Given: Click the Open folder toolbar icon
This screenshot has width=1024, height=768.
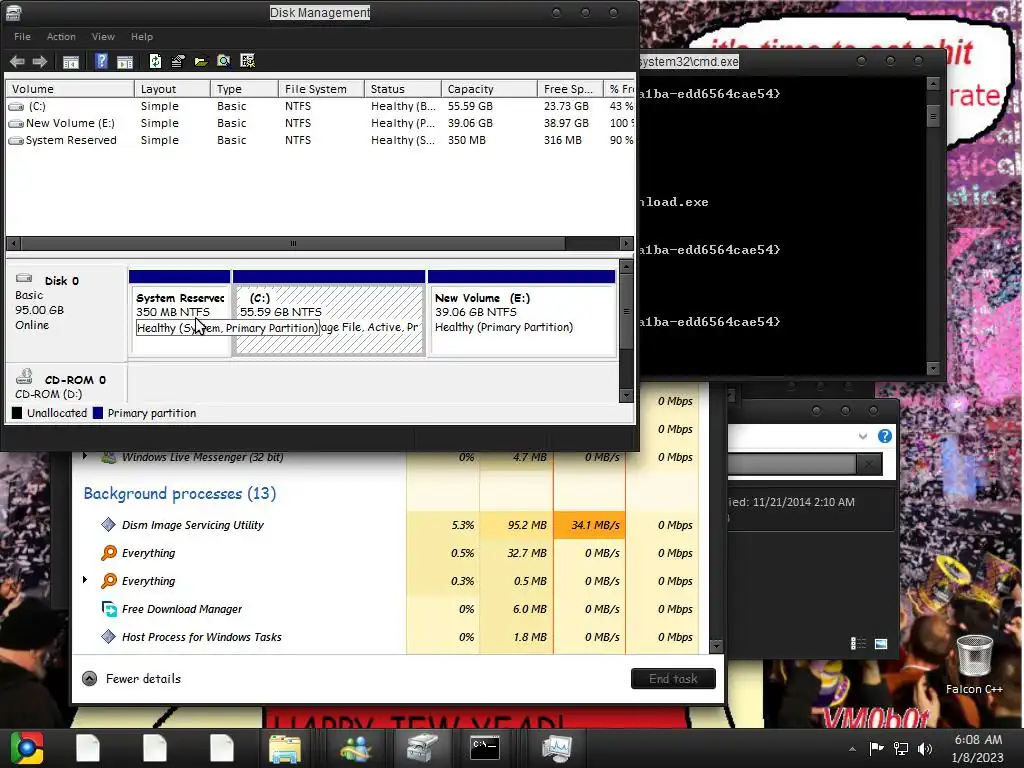Looking at the screenshot, I should 200,61.
